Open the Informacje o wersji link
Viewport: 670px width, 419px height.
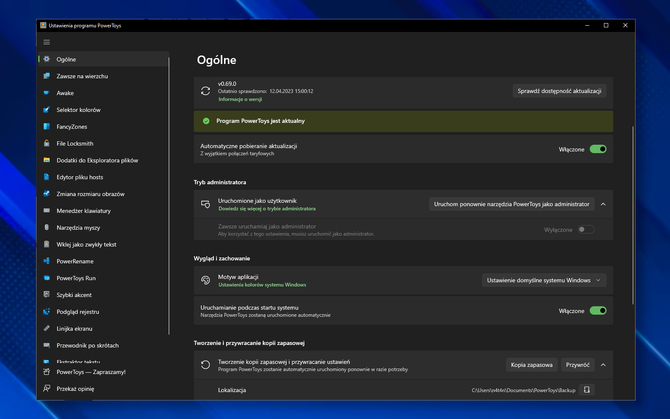(240, 99)
